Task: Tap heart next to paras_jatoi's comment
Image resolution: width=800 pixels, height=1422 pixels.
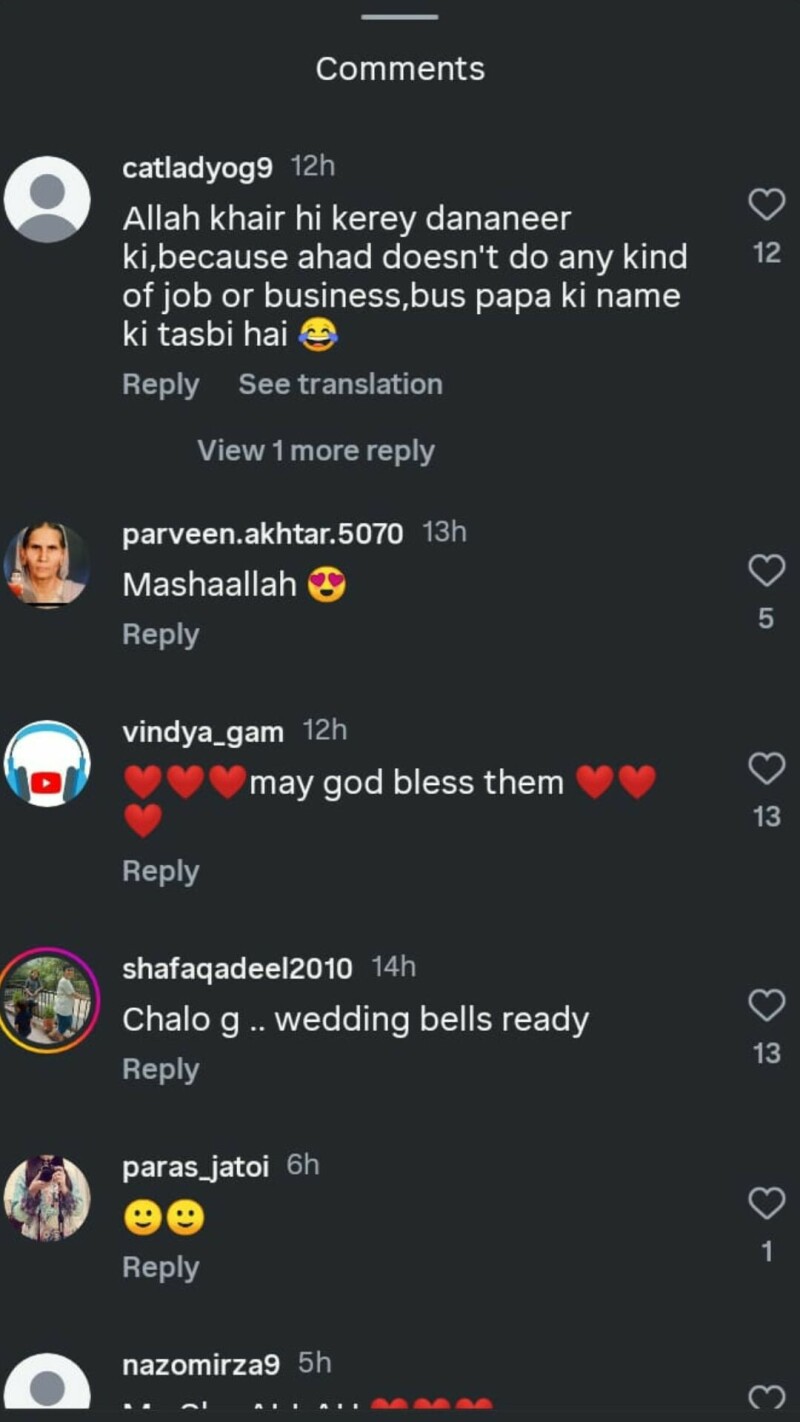Action: tap(766, 1203)
